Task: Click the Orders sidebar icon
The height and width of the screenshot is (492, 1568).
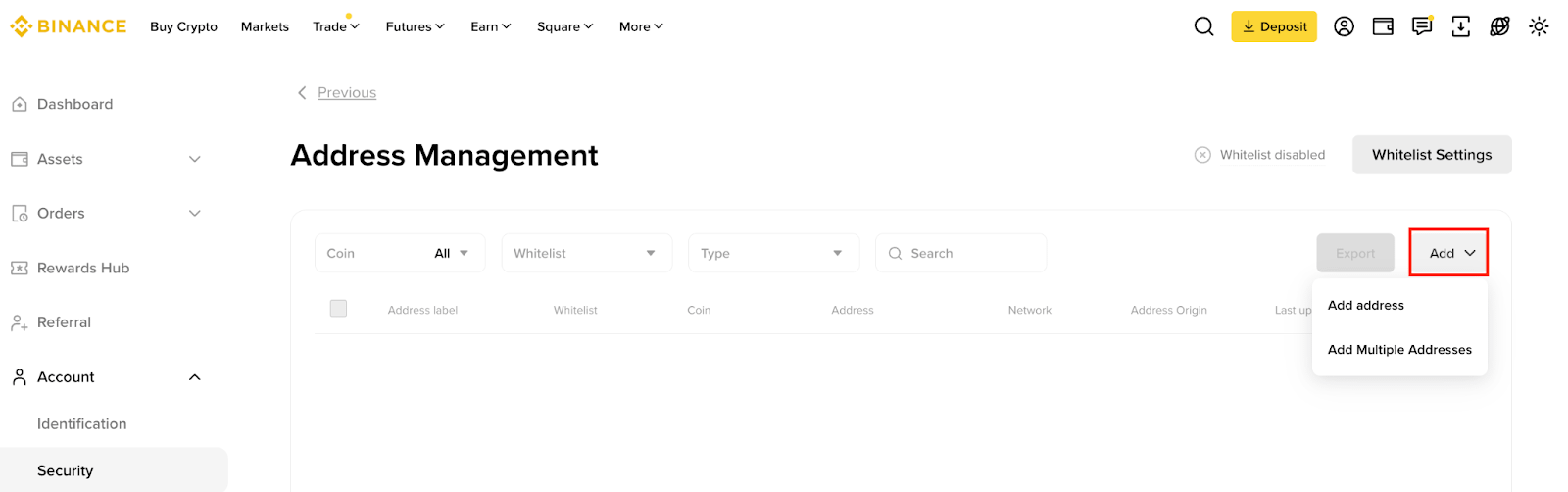Action: [x=20, y=213]
